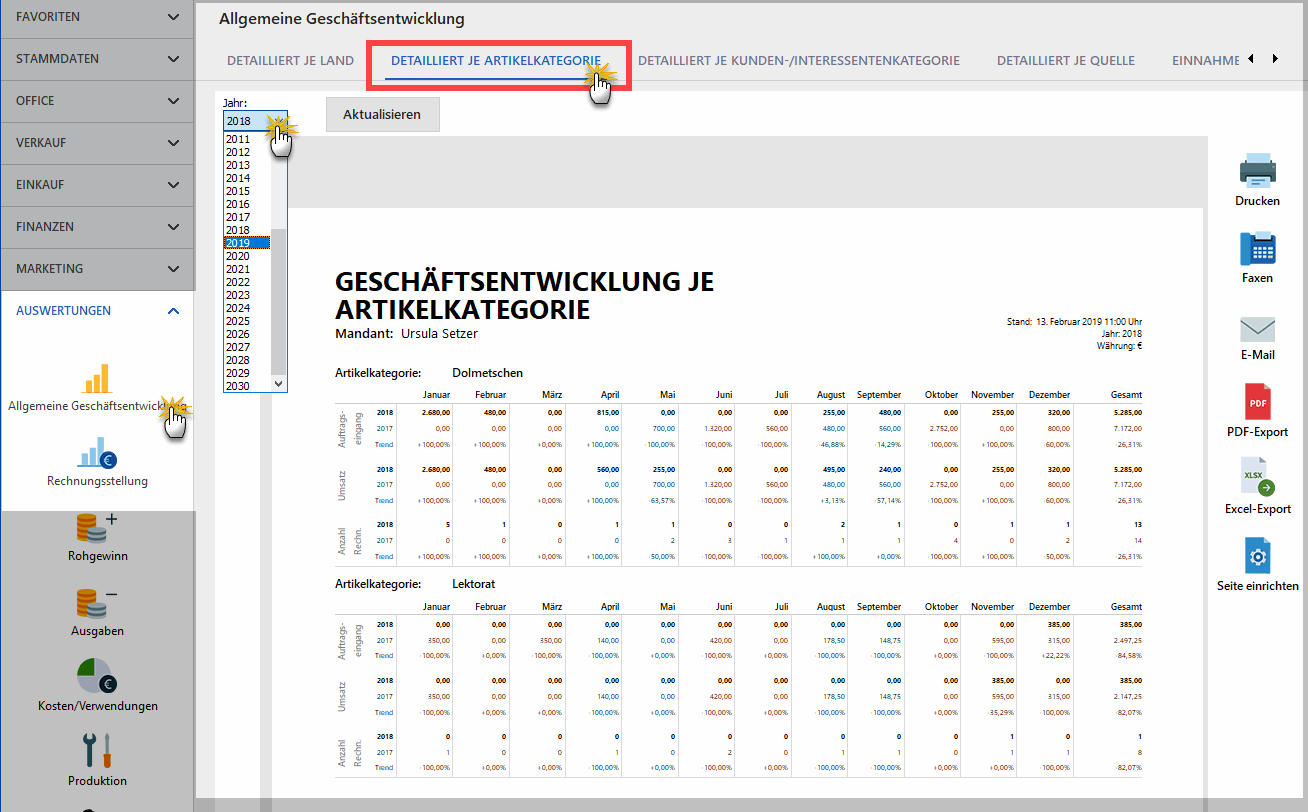
Task: Open the Rechnungsstellung report icon
Action: 97,453
